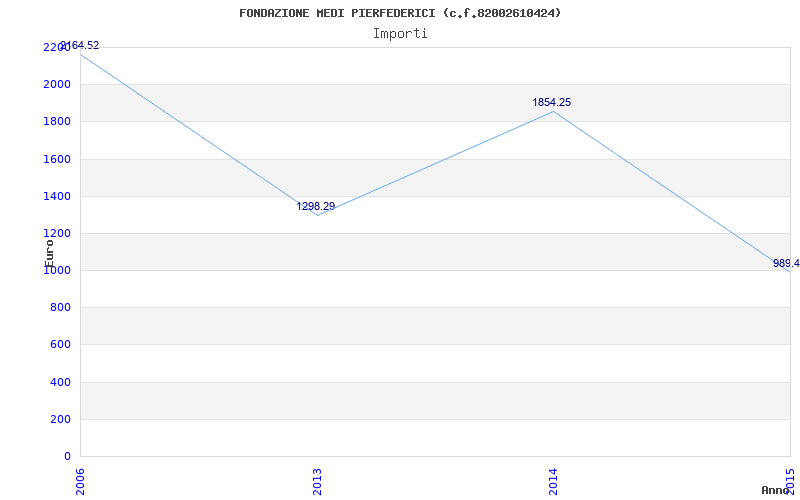Select the 989.4 data label
This screenshot has height=500, width=800.
click(786, 263)
